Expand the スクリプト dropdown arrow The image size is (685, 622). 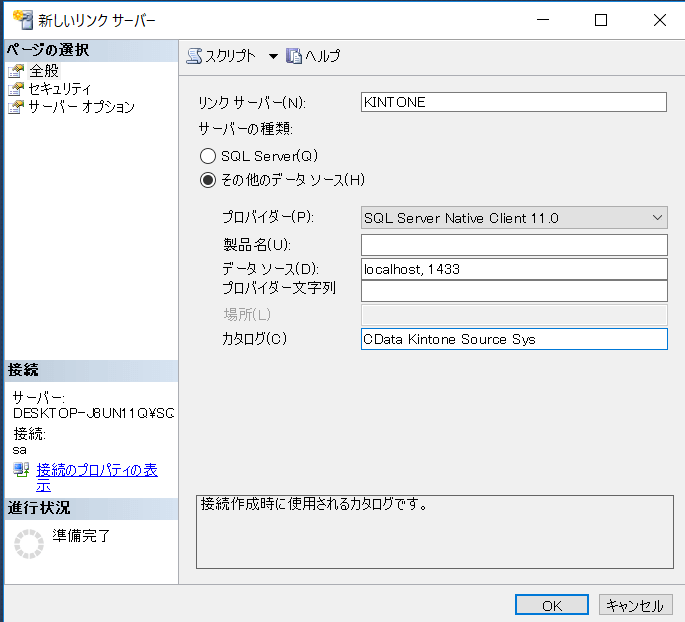coord(273,56)
